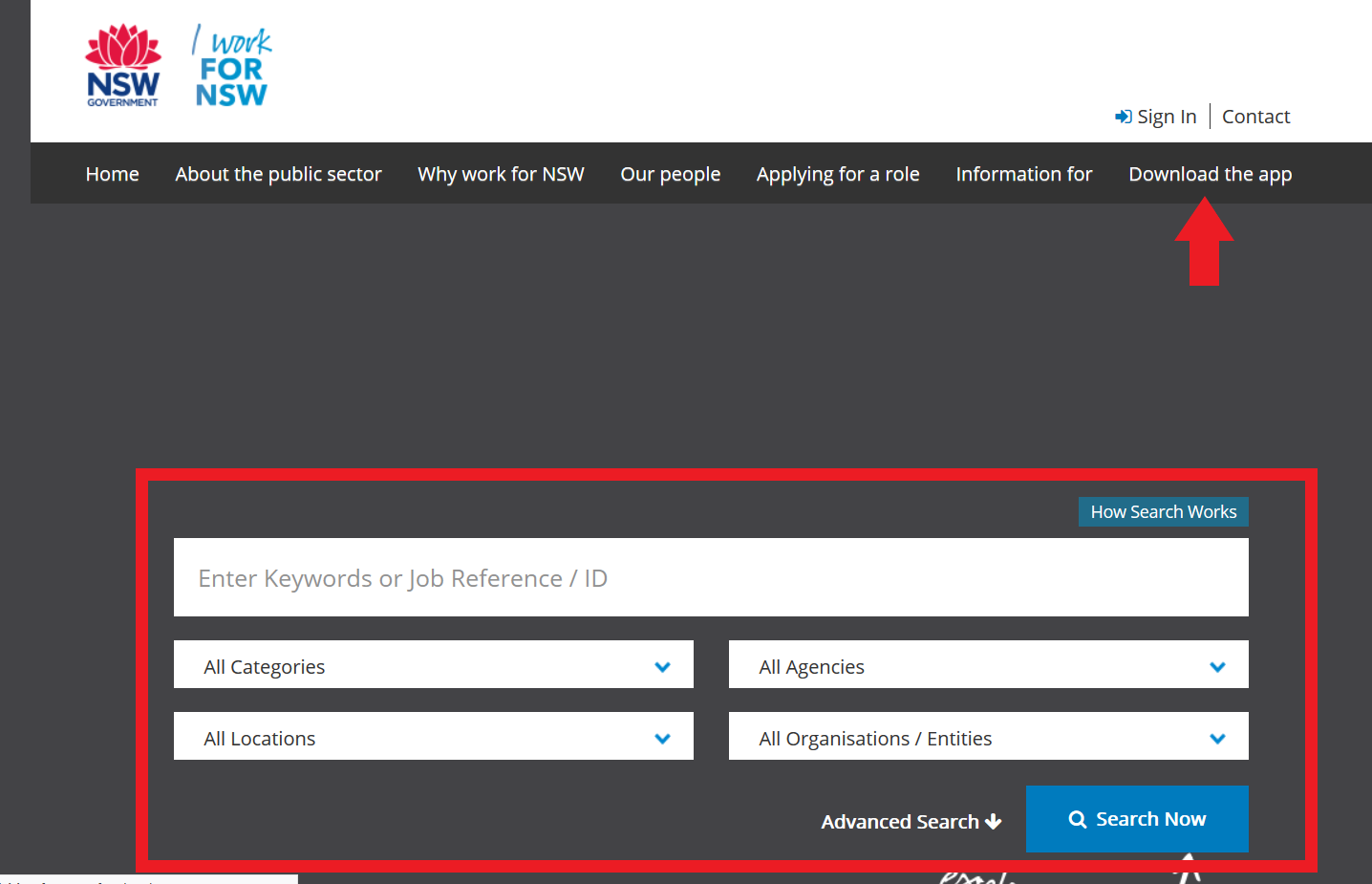Open the All Categories dropdown
This screenshot has width=1372, height=884.
[x=433, y=664]
